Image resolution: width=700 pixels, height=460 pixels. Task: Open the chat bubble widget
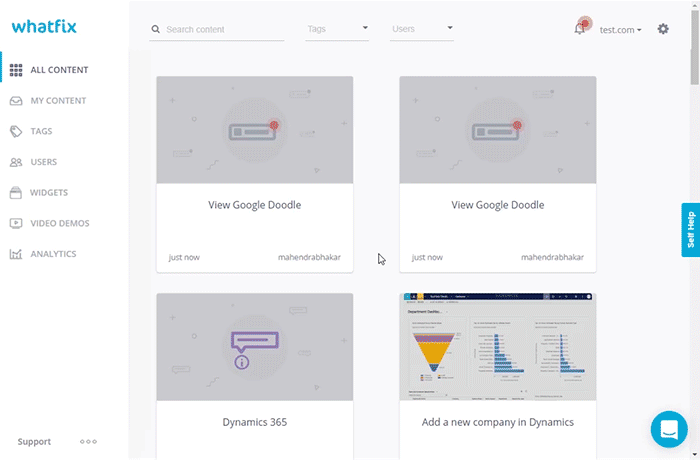669,429
